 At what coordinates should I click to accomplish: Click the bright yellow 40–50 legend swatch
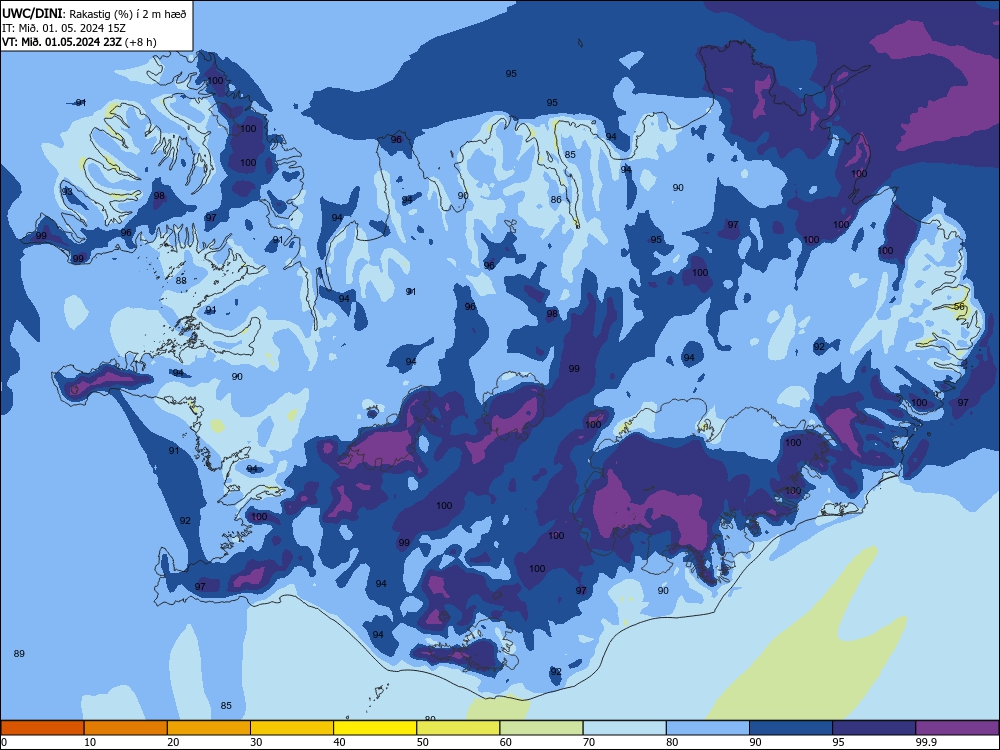(375, 728)
